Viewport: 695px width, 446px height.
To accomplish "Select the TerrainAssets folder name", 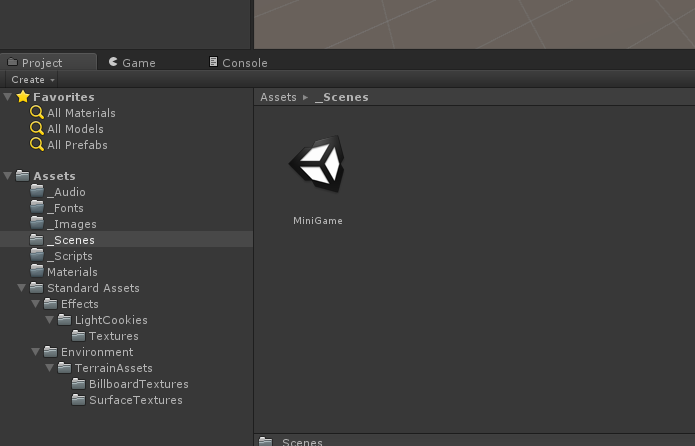I will pos(113,368).
